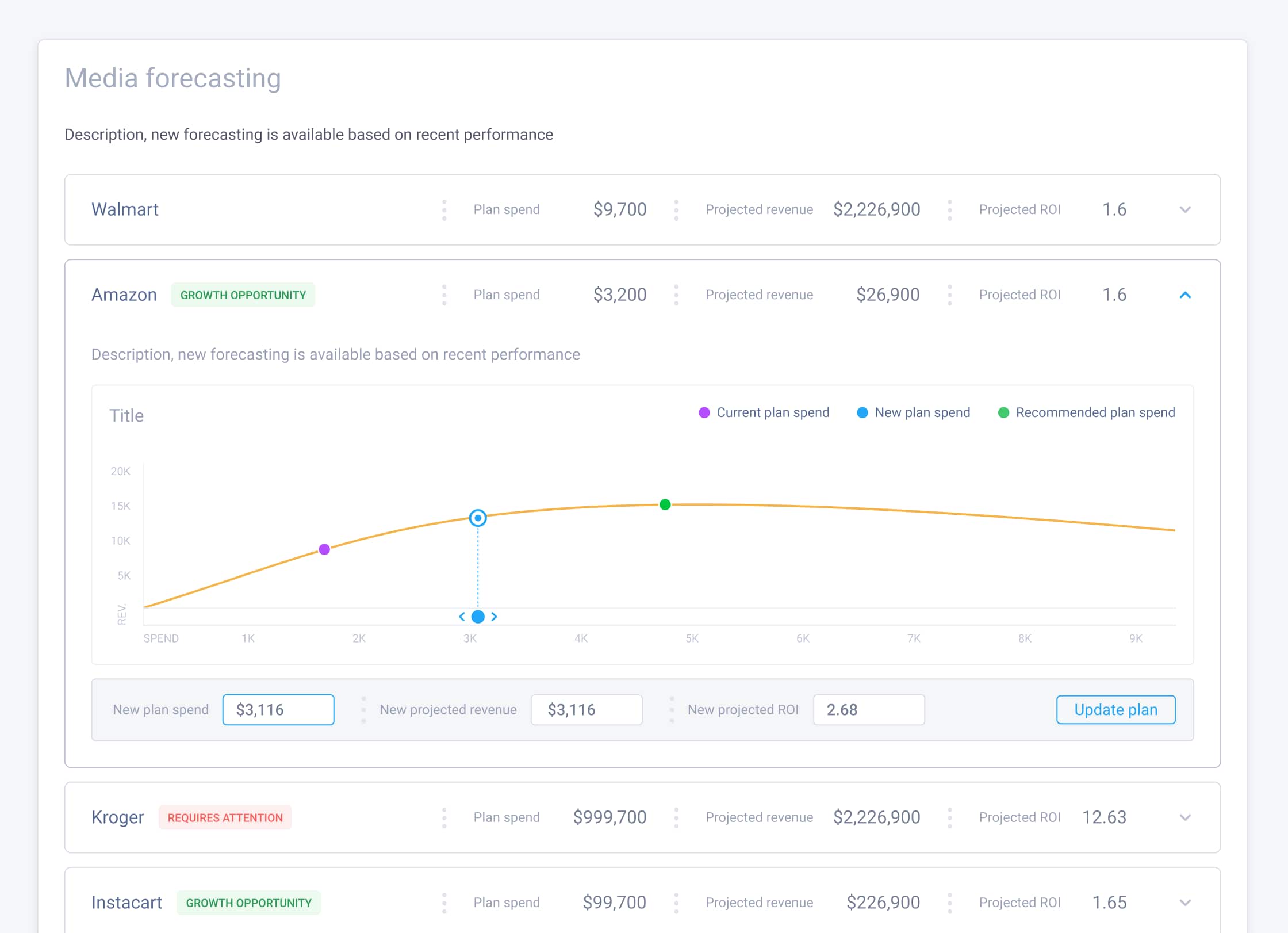Expand the Instacart row chevron

(1185, 903)
